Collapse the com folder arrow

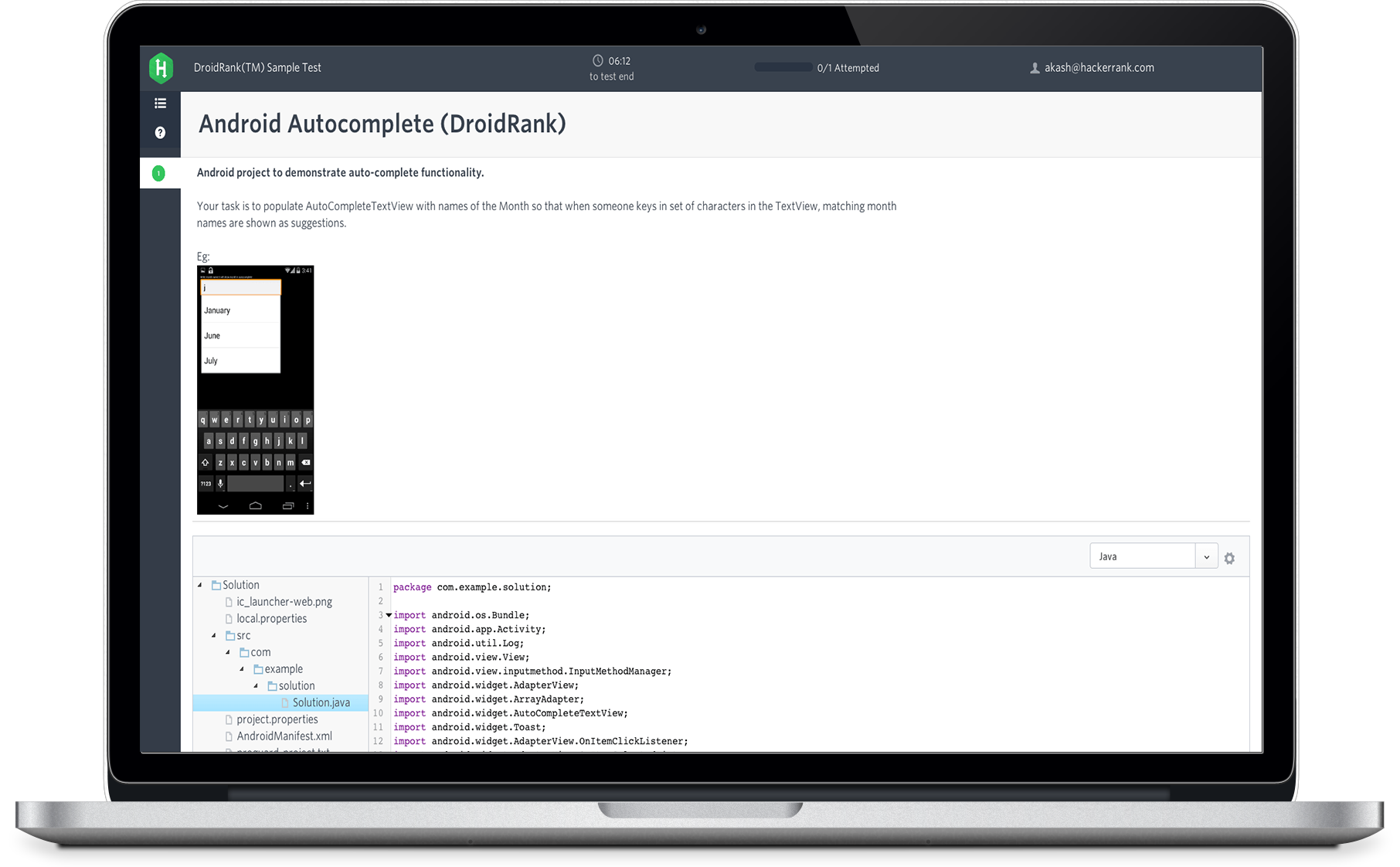click(x=228, y=652)
